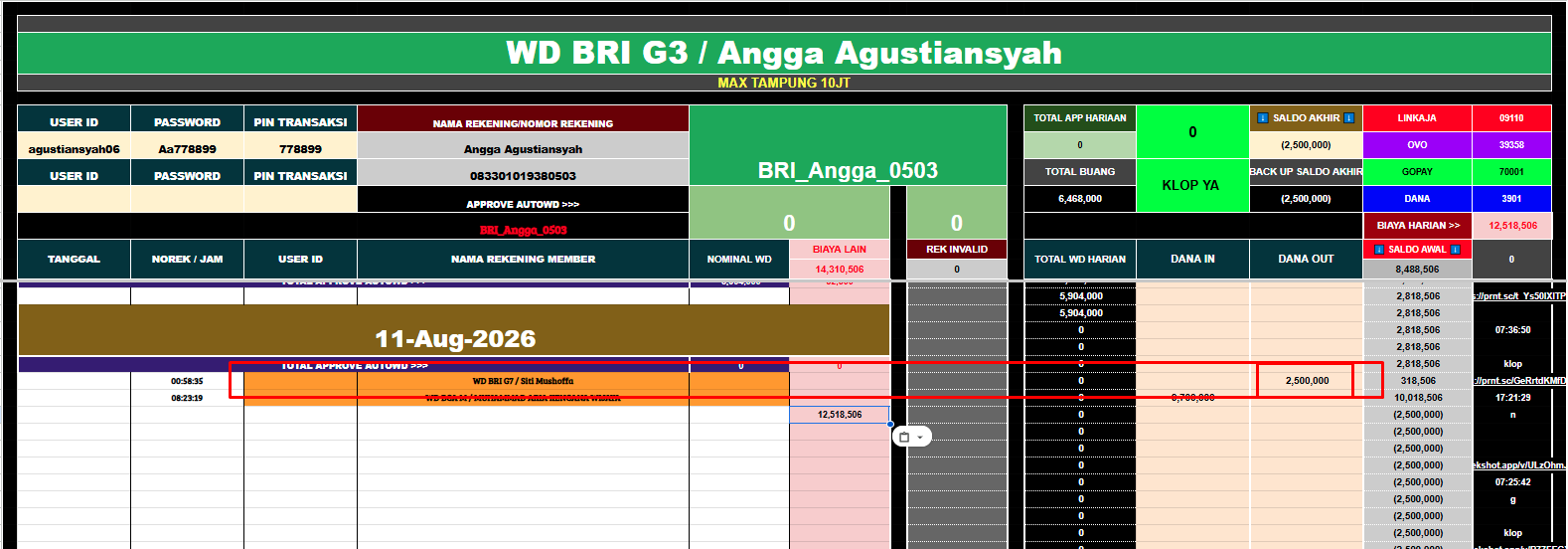The width and height of the screenshot is (1568, 549).
Task: Select the blue DANA cell
Action: (1417, 199)
